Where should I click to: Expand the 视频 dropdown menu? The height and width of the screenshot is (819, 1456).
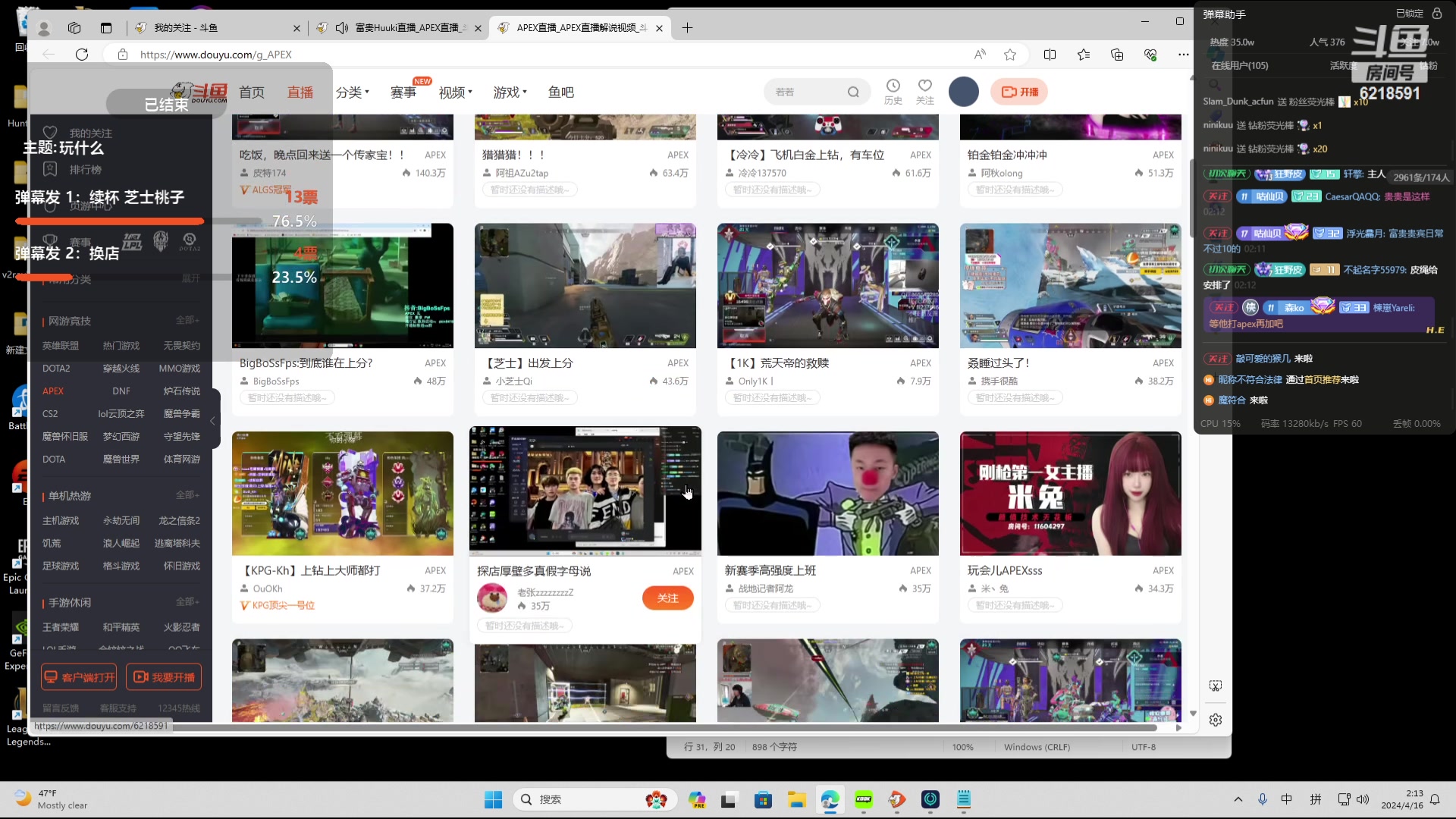pyautogui.click(x=456, y=92)
